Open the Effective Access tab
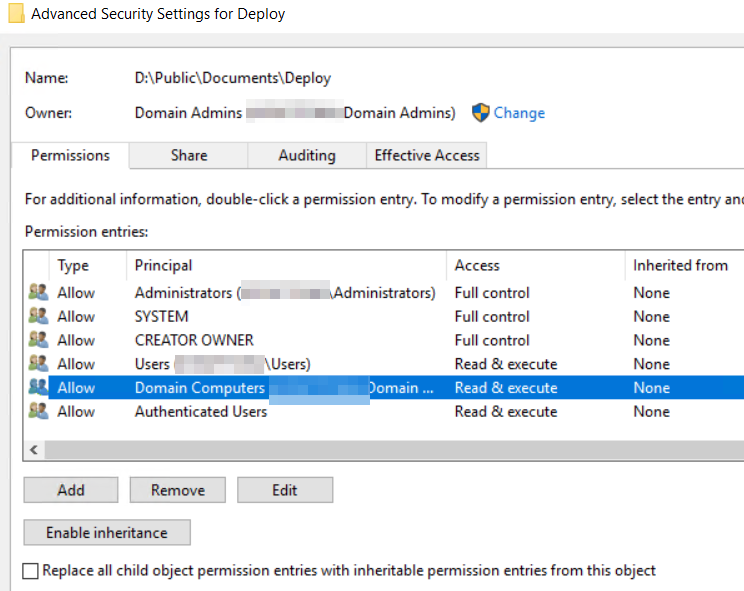 click(427, 155)
